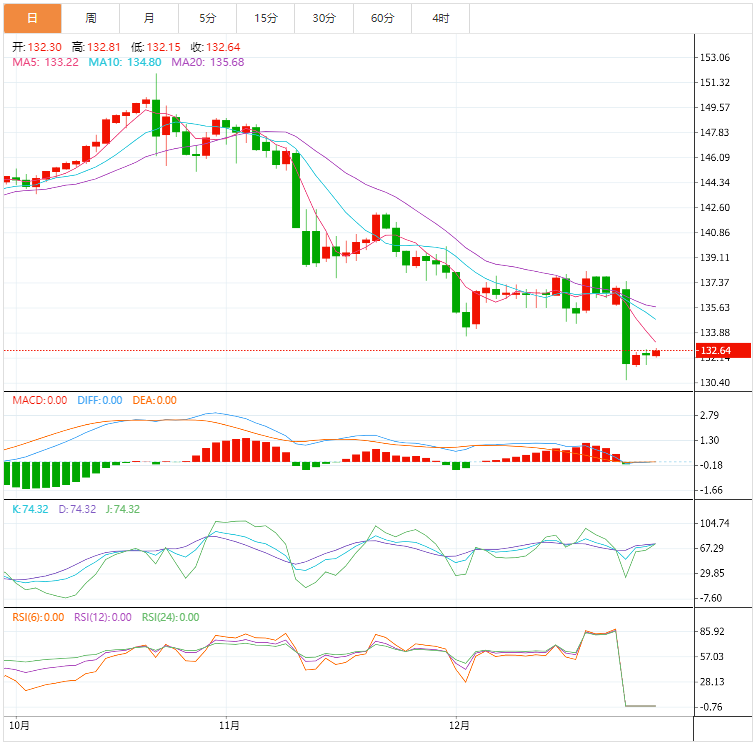Choose the 60分 interval tab

tap(382, 18)
